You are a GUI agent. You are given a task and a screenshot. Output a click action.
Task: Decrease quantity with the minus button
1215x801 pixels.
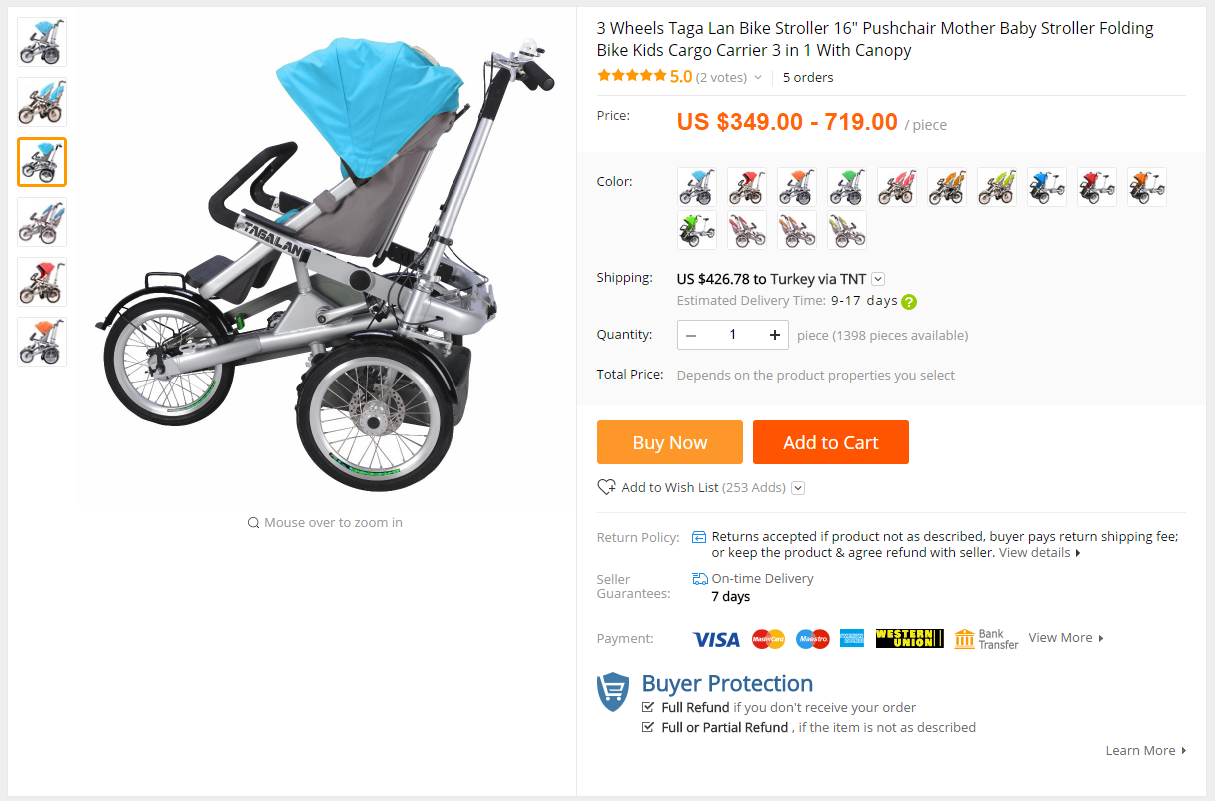click(x=692, y=335)
